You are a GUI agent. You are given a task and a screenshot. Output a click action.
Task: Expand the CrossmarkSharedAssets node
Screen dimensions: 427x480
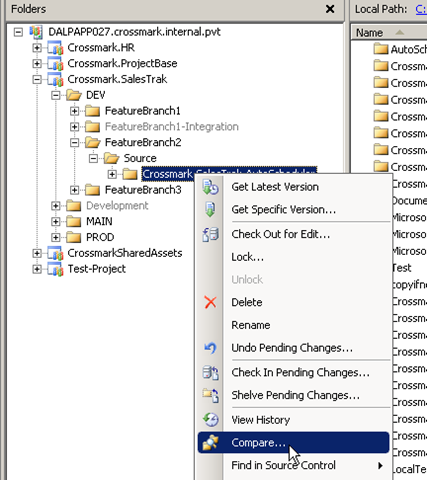(x=37, y=253)
